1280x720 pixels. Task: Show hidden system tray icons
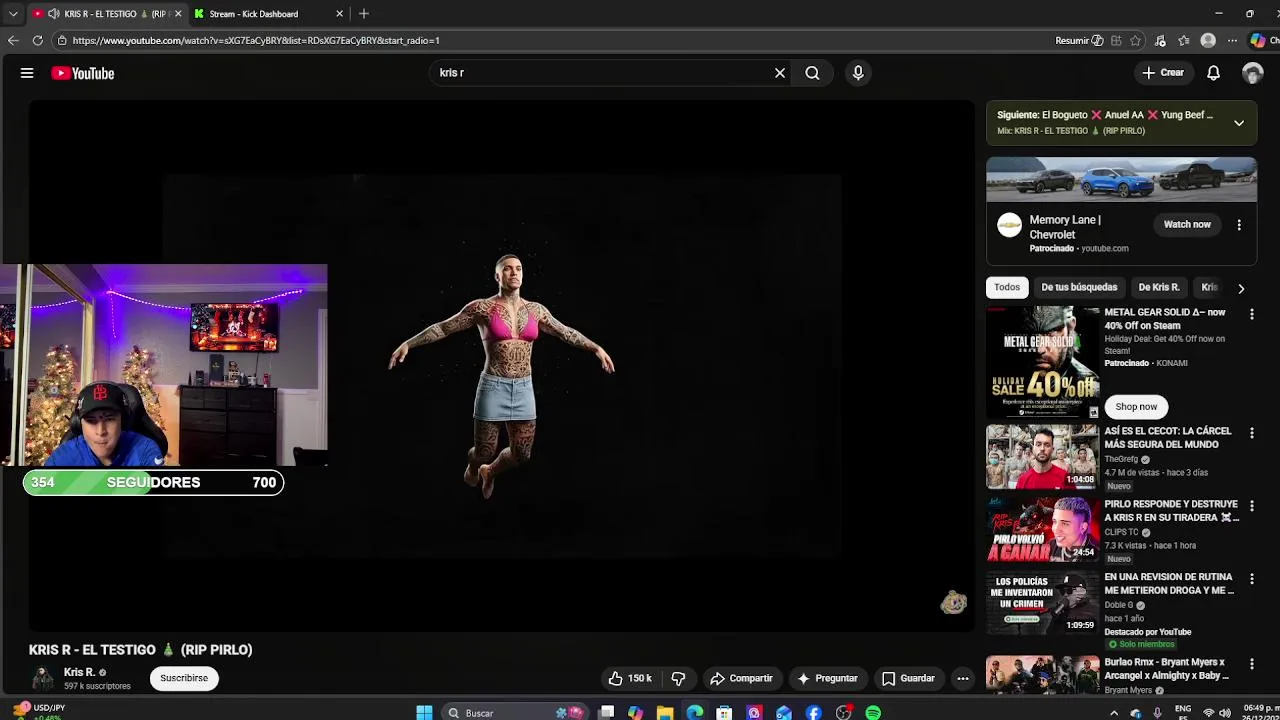tap(1114, 713)
